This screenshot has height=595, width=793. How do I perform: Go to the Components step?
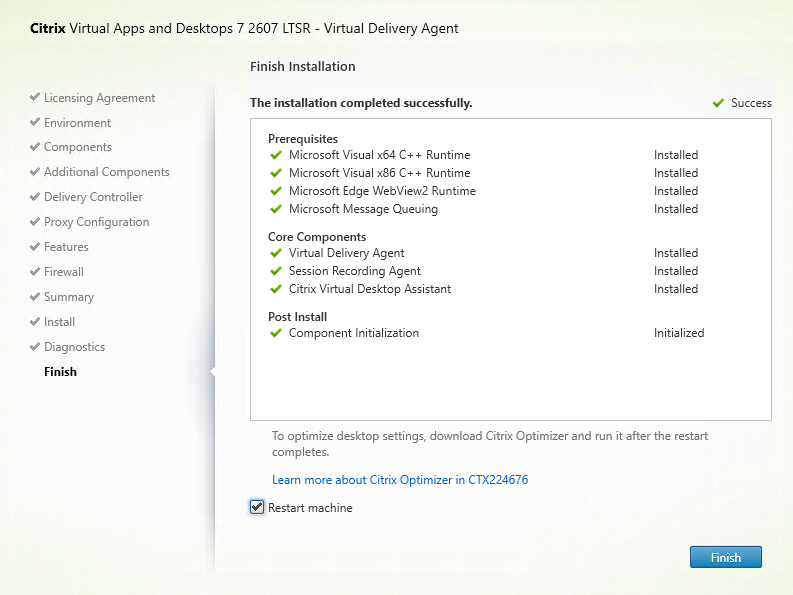[x=77, y=147]
